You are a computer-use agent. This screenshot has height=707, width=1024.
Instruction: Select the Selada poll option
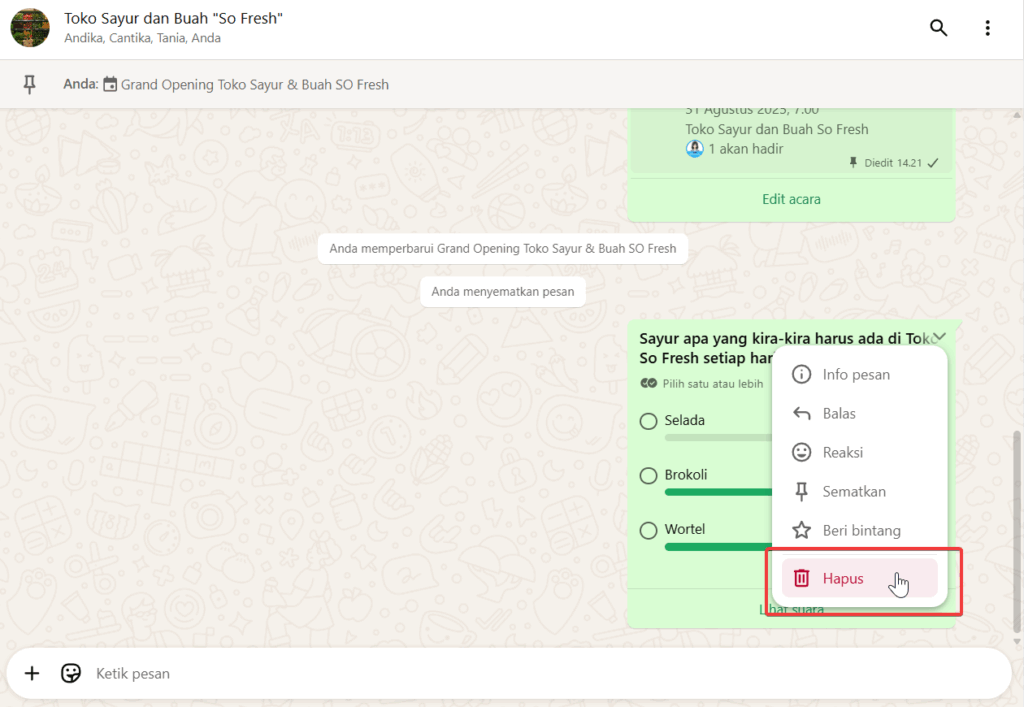click(x=649, y=421)
